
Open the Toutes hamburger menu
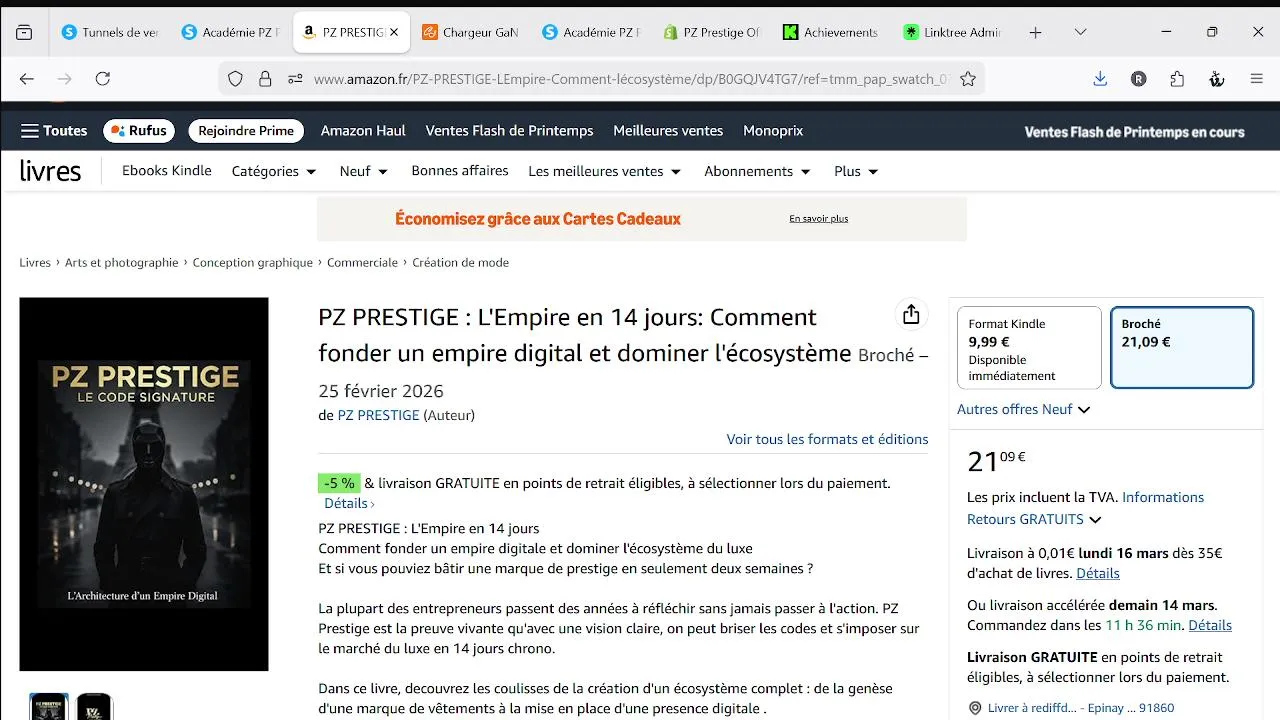click(x=54, y=131)
